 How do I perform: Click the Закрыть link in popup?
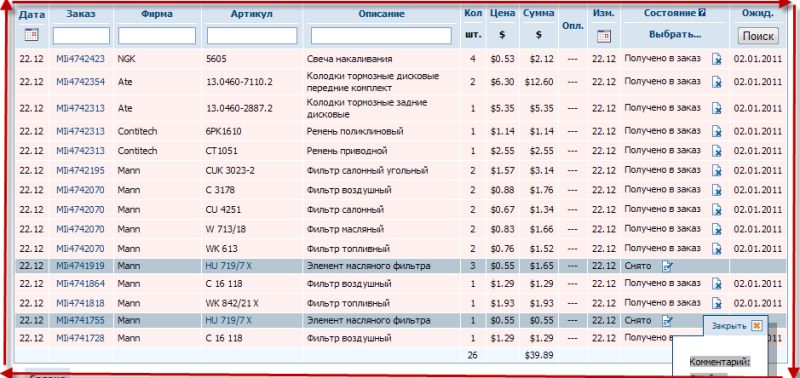coord(730,326)
